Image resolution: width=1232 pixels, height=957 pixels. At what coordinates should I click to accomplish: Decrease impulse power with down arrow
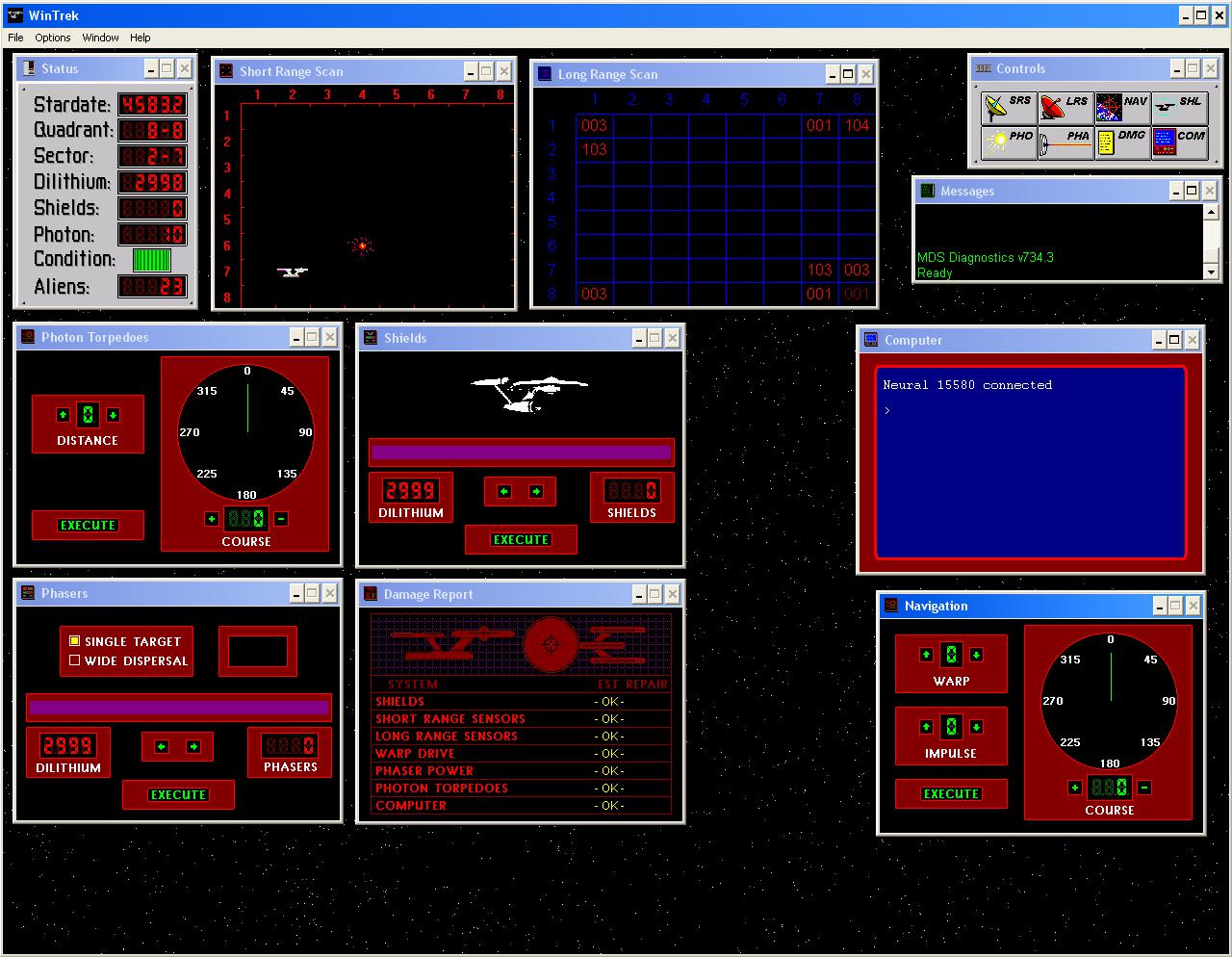tap(976, 727)
